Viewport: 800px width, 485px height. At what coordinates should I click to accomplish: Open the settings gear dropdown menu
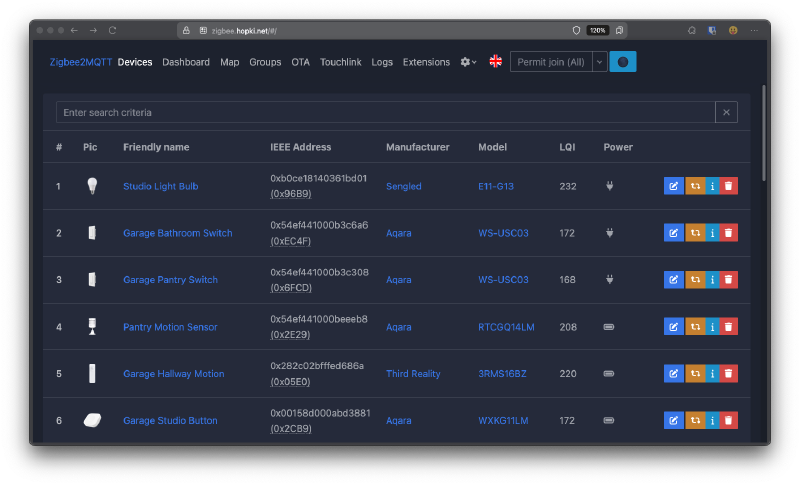point(468,62)
